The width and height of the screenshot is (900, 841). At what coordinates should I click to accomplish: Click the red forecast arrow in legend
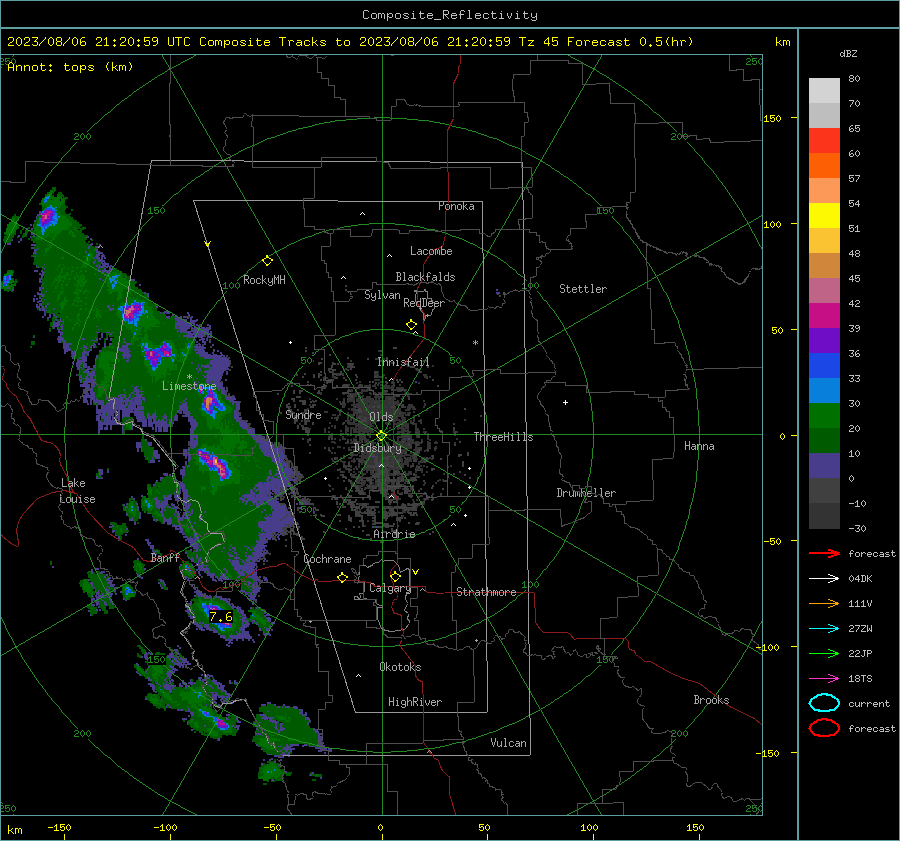point(824,553)
